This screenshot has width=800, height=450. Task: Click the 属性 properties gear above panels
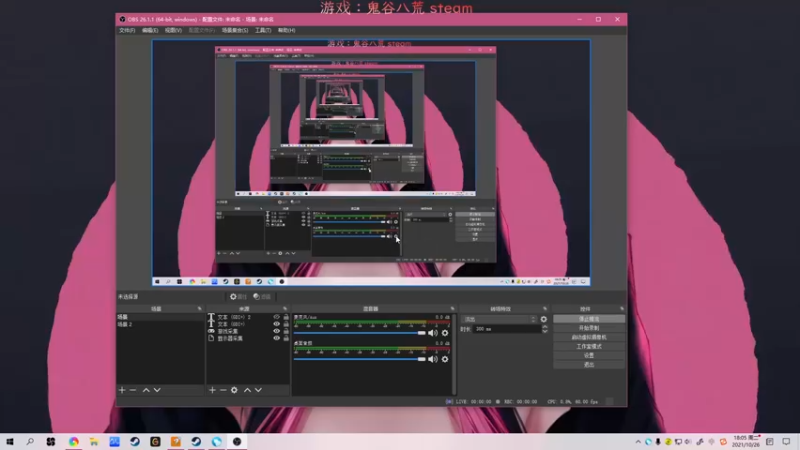[x=238, y=296]
